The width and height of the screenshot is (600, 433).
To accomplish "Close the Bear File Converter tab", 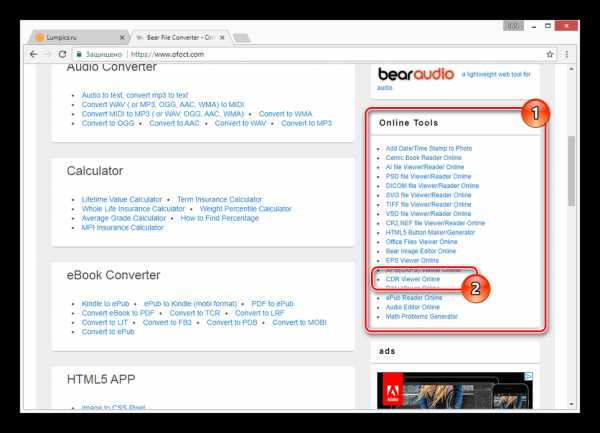I will [222, 37].
